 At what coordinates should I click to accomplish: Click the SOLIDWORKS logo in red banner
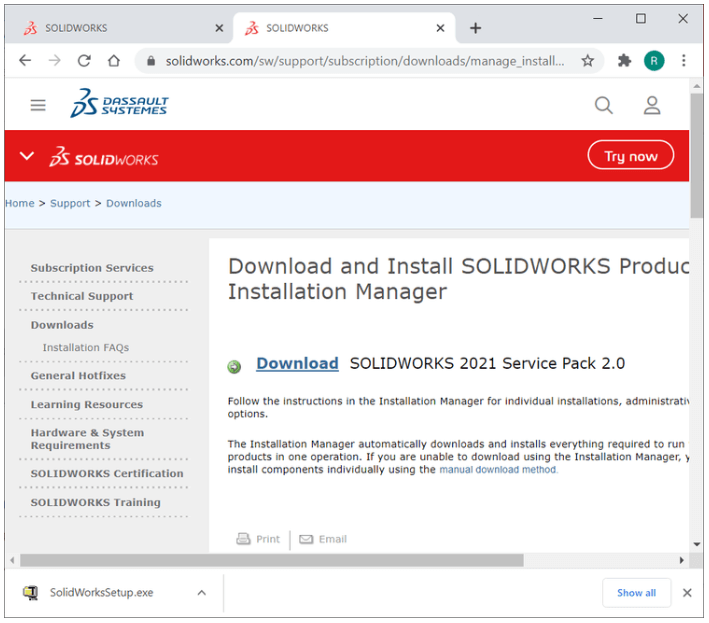point(104,157)
